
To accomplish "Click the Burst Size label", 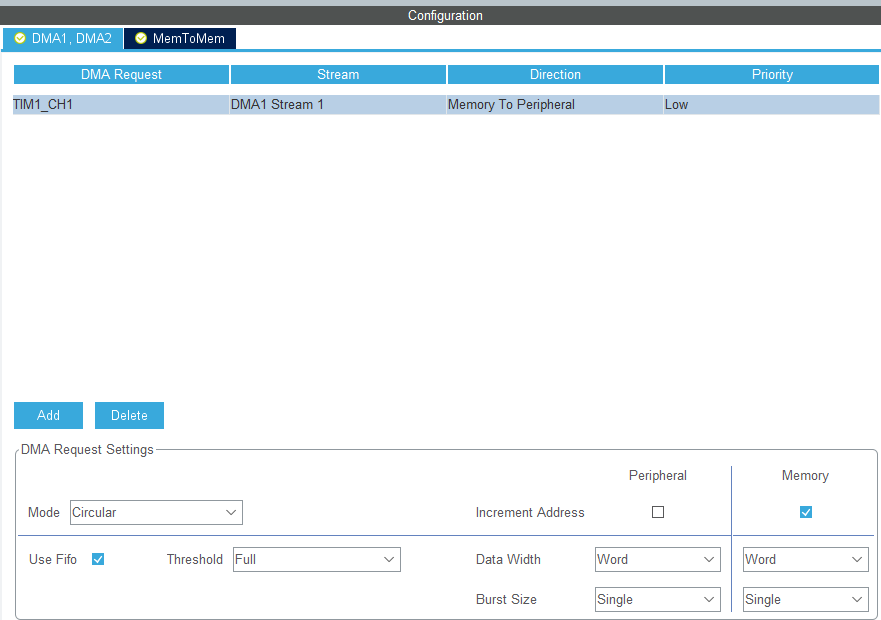I will click(x=506, y=600).
